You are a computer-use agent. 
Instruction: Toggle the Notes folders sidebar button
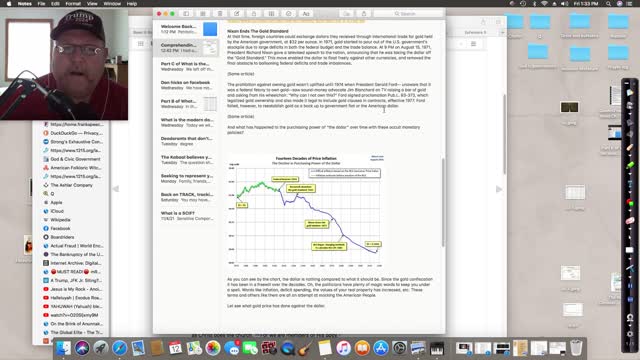coord(186,13)
